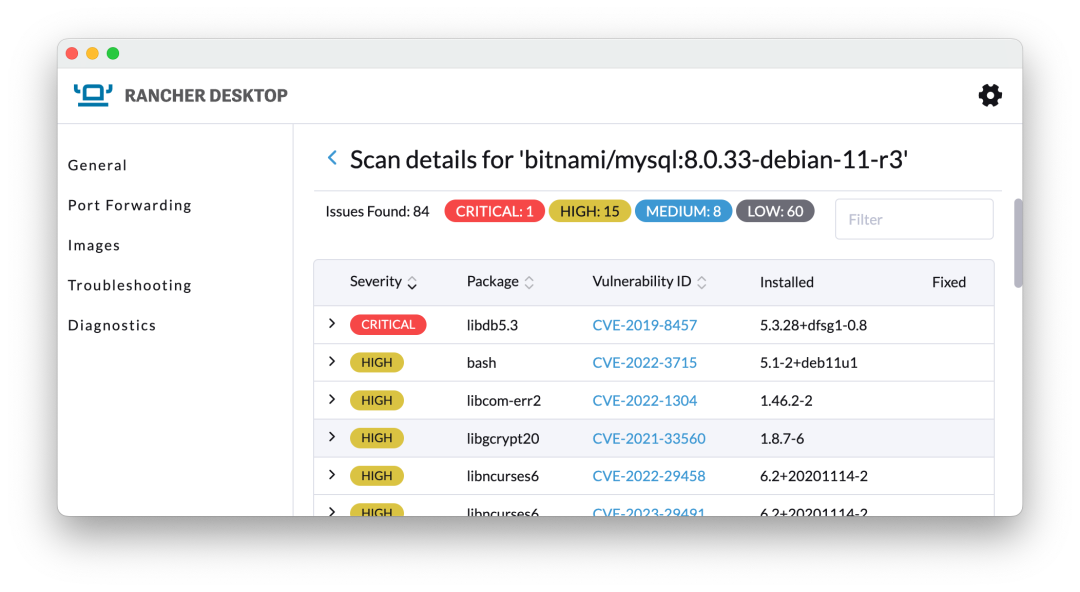Click the Rancher Desktop logo icon

(93, 94)
